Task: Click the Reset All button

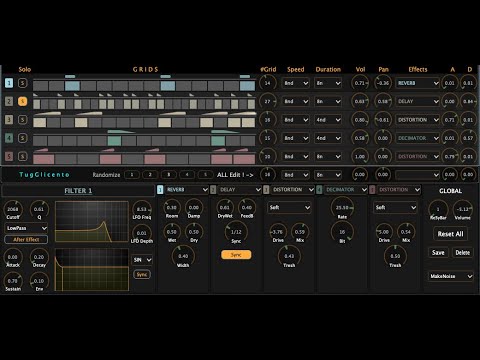Action: coord(450,234)
